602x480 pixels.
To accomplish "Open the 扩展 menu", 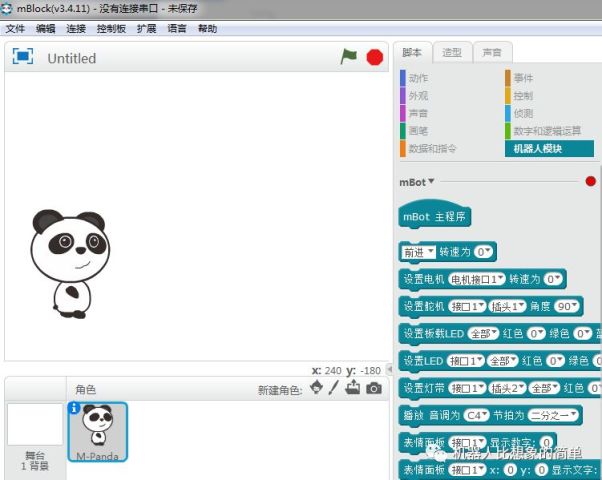I will 147,29.
